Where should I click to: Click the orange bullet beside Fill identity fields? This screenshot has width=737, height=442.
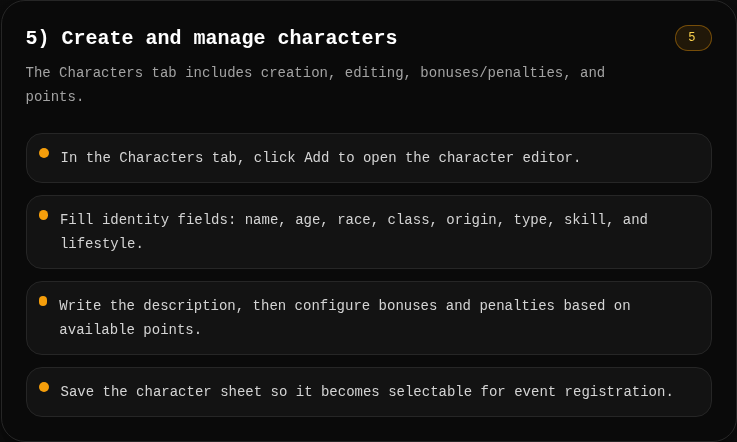tap(44, 215)
